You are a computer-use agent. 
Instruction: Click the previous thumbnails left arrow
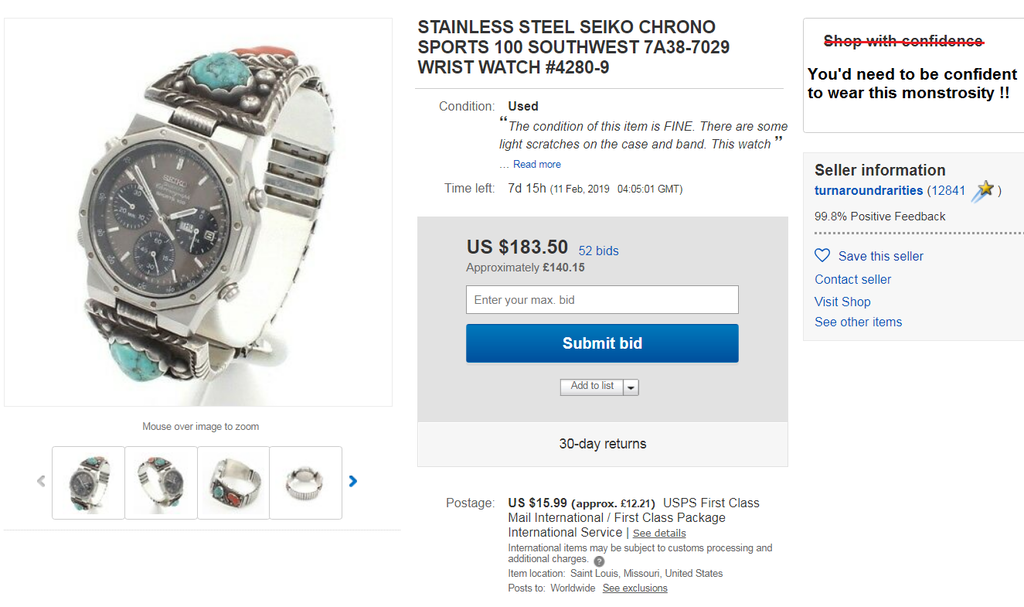pos(41,481)
